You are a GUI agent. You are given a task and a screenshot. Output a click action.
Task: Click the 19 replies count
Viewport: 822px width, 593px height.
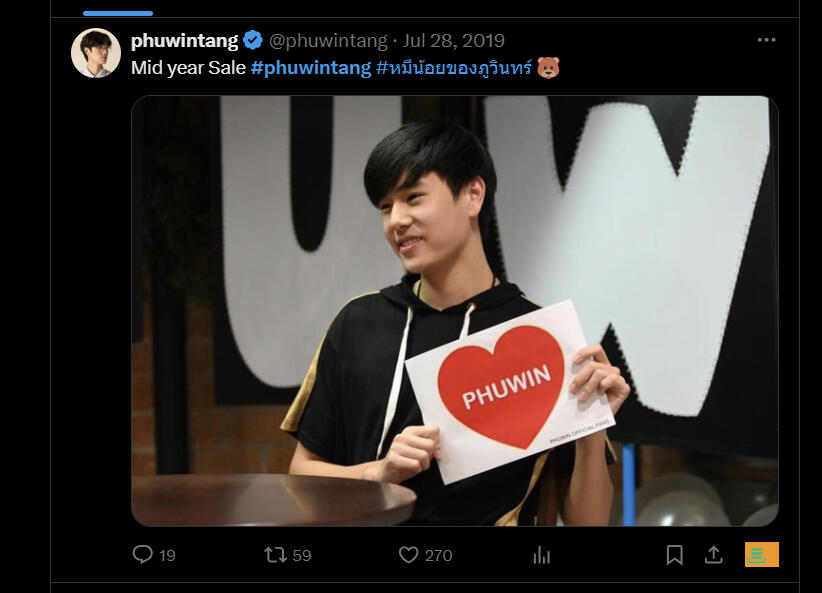167,556
